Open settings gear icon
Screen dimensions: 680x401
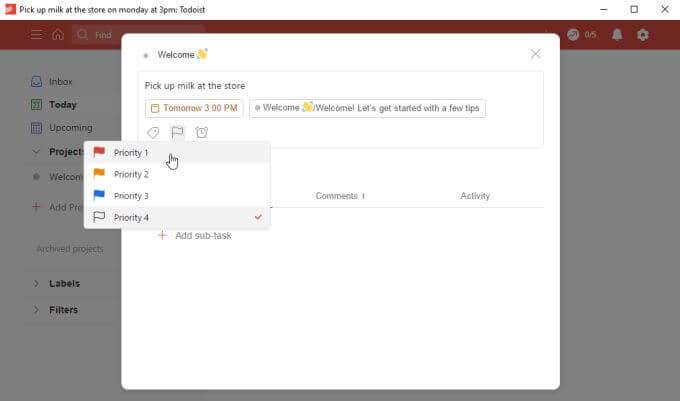tap(643, 35)
